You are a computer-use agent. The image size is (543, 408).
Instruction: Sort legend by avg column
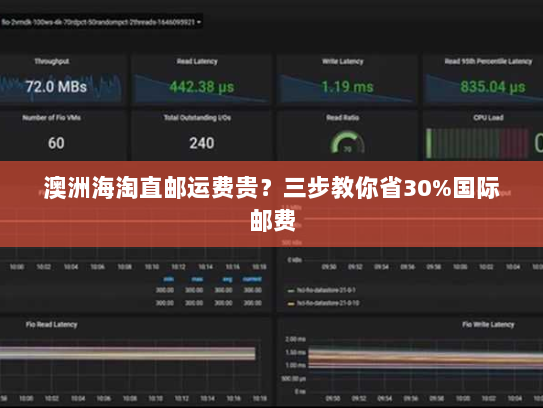(227, 279)
